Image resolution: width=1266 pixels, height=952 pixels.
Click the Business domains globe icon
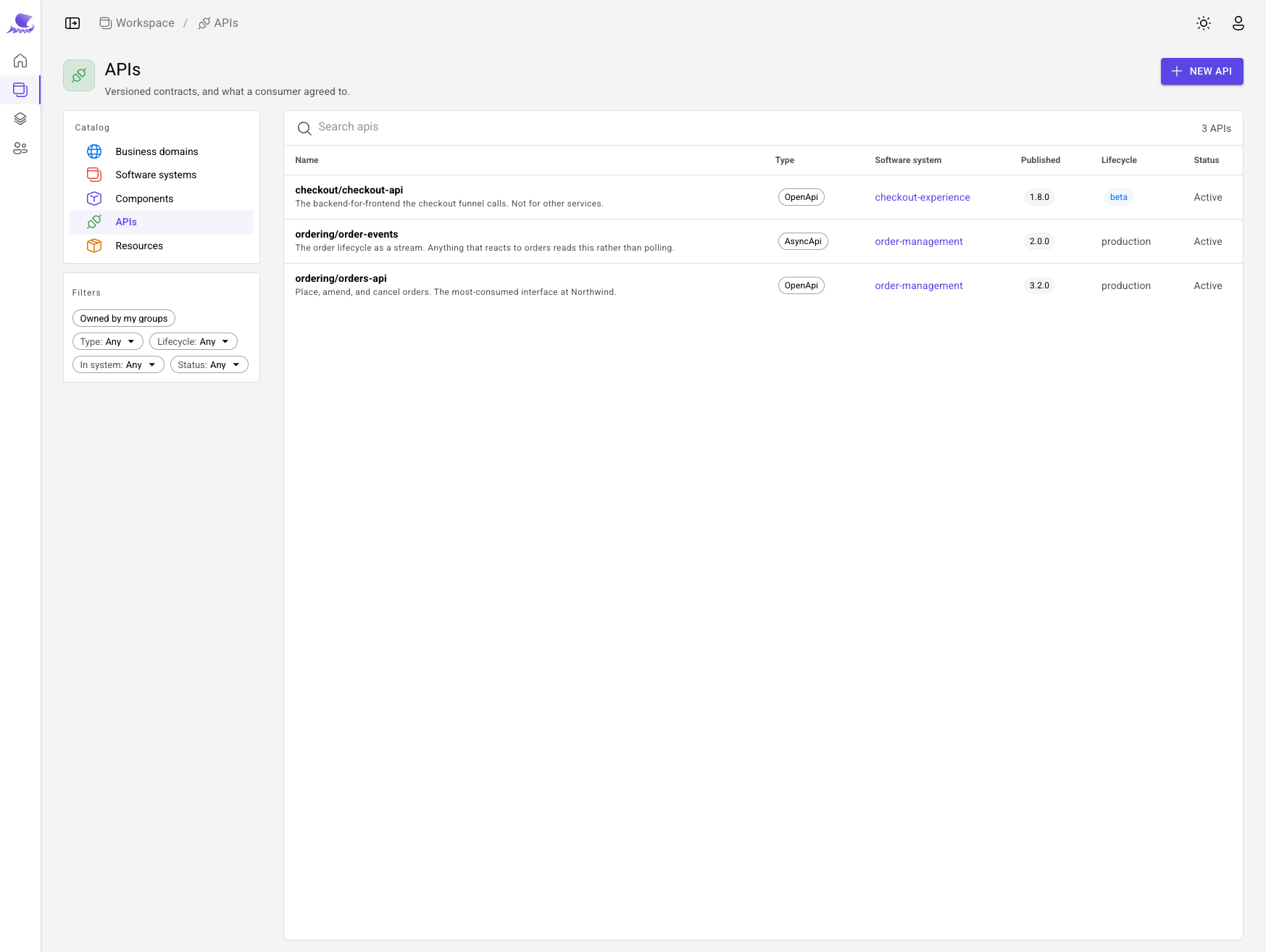pyautogui.click(x=94, y=151)
